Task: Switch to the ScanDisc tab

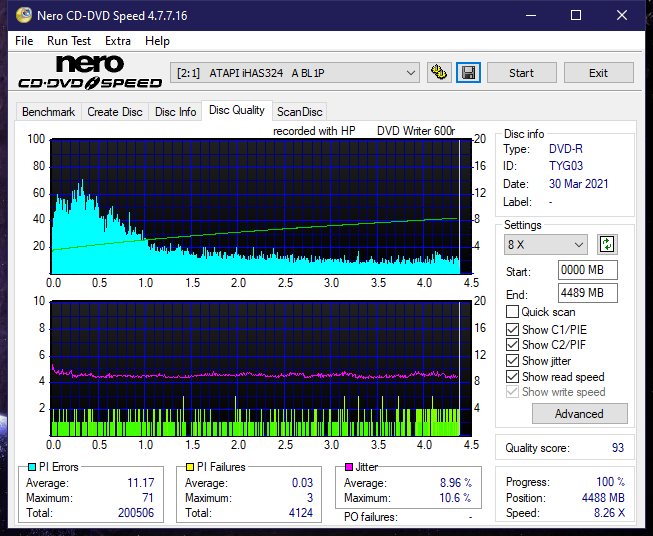Action: 299,112
